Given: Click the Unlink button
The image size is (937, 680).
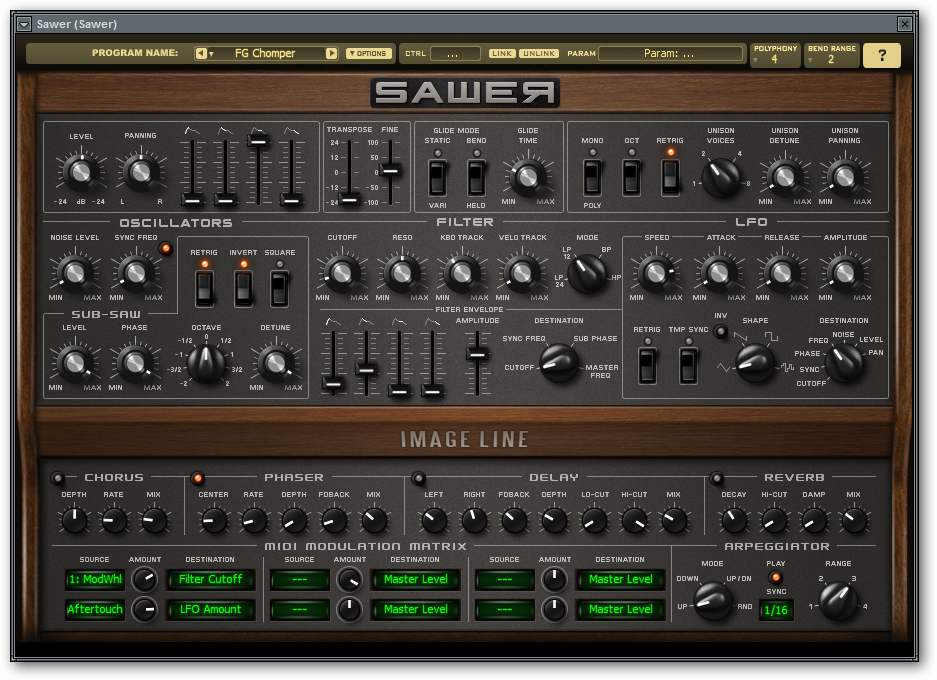Looking at the screenshot, I should pos(539,54).
